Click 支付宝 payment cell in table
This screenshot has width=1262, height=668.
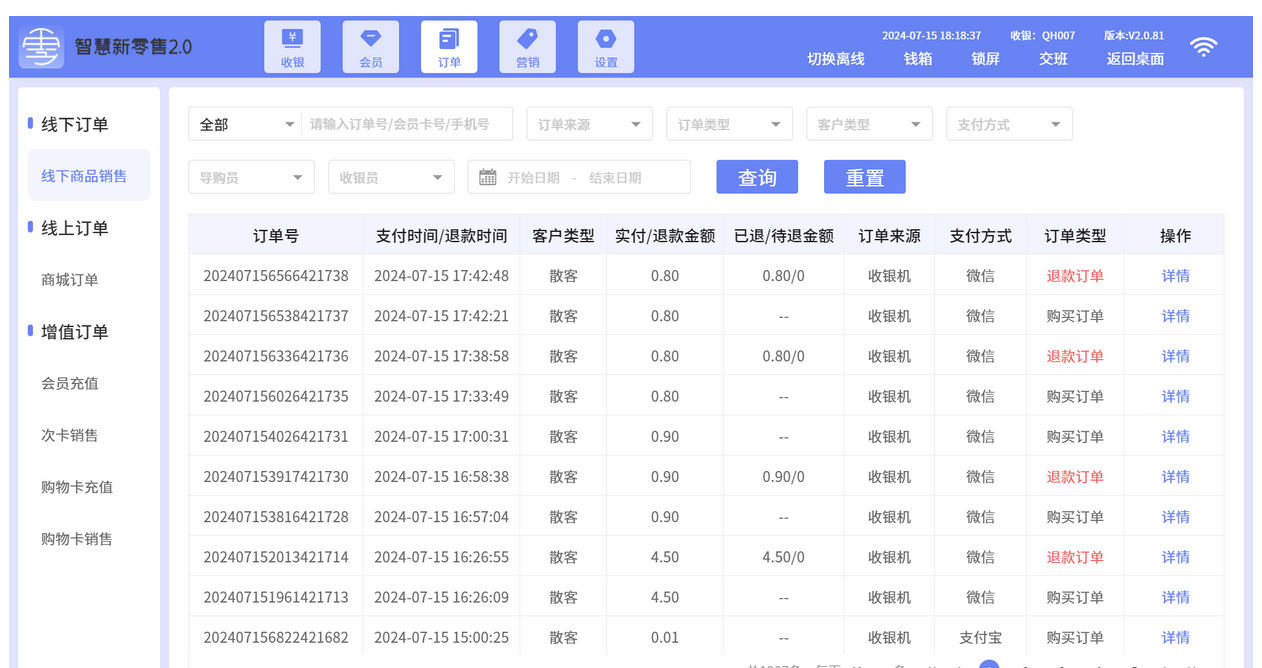980,637
